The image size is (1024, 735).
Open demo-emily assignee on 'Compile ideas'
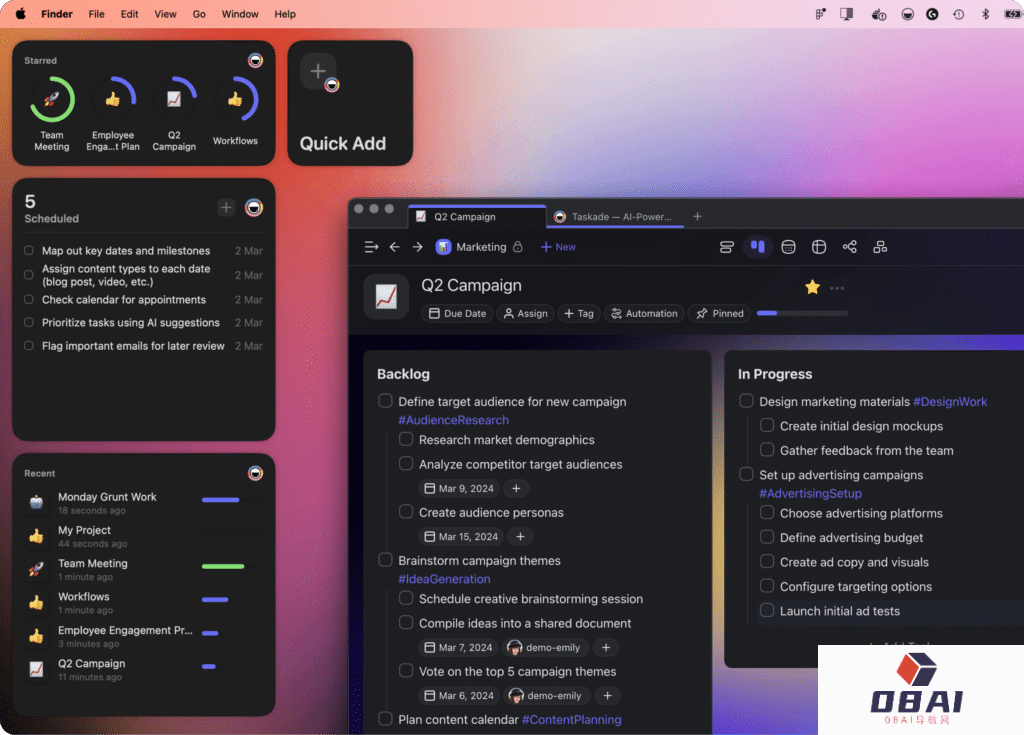tap(545, 647)
